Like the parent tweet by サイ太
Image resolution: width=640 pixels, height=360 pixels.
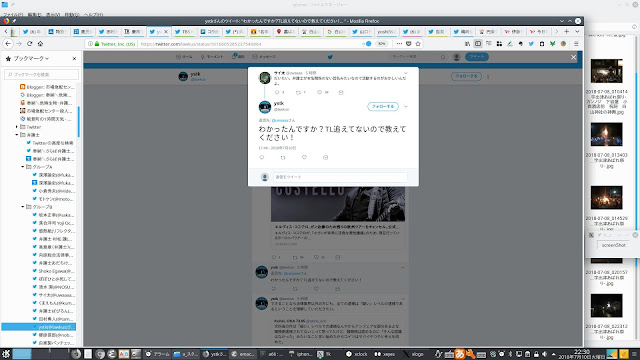pos(320,92)
